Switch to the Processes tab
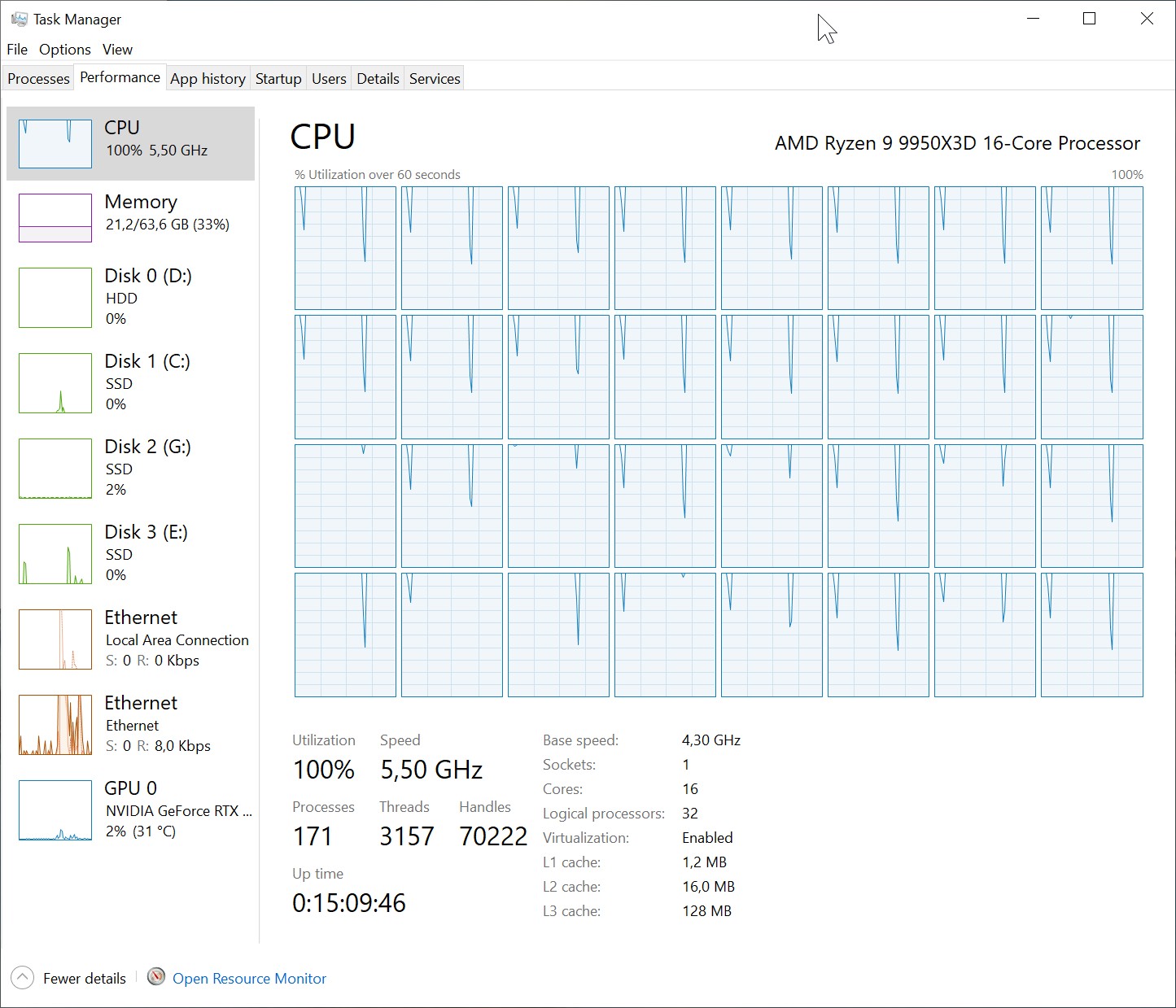 (38, 79)
